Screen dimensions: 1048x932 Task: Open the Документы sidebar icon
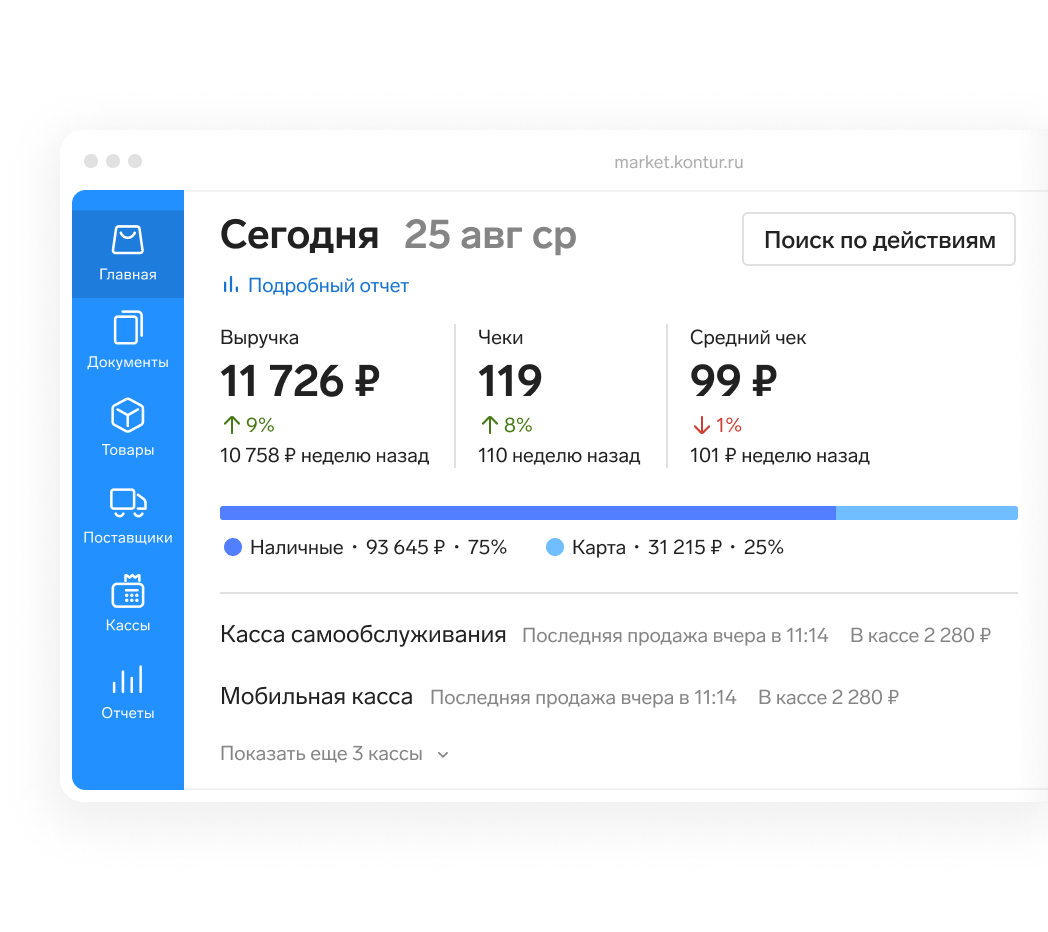click(x=128, y=328)
